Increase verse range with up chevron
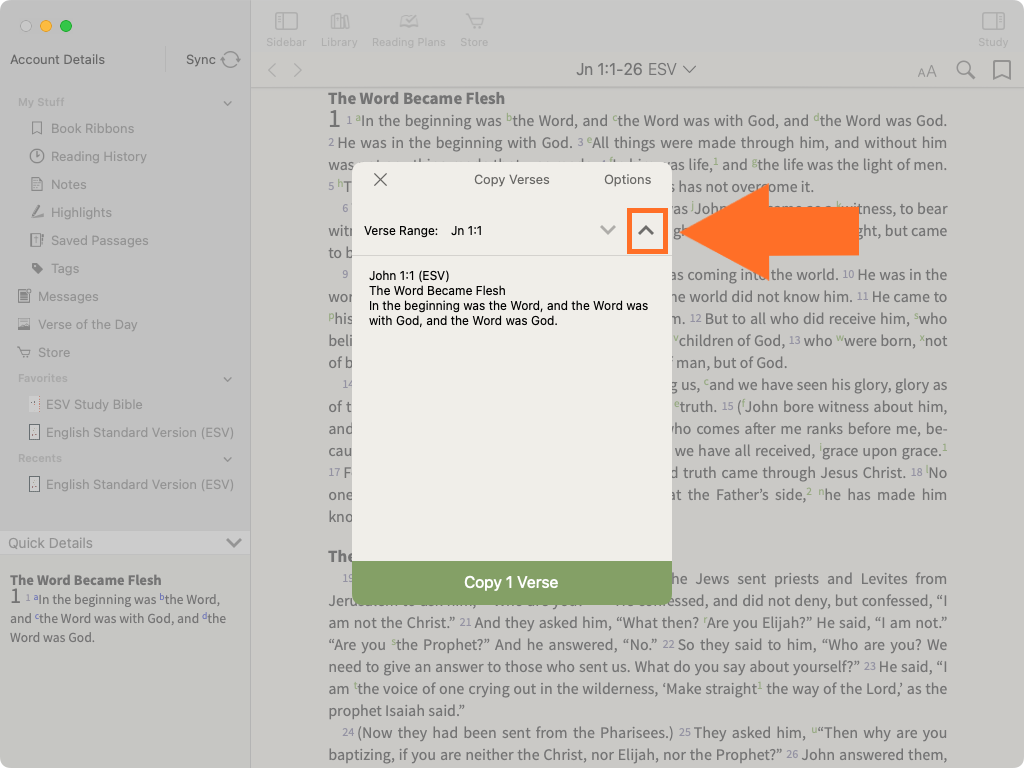1024x768 pixels. [x=647, y=230]
